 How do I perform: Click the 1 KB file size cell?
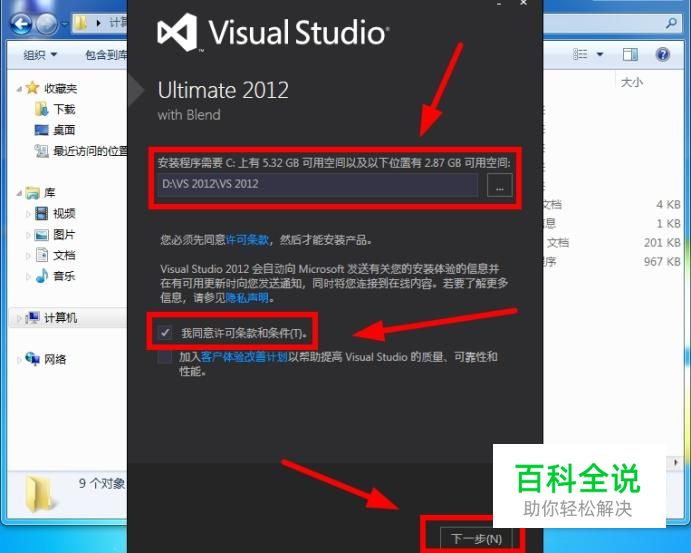pyautogui.click(x=668, y=223)
